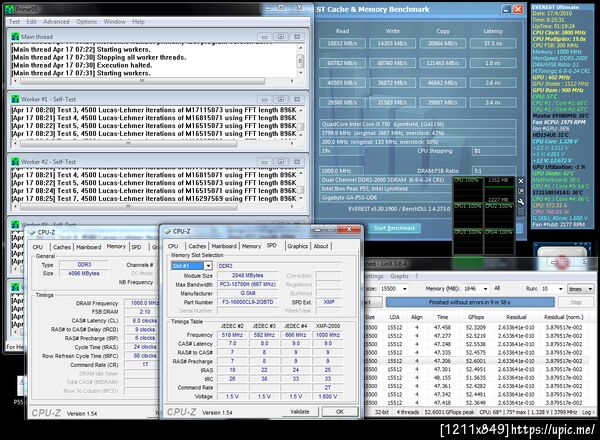Screen dimensions: 600x440
Task: Click the Worker #1 horizontal scrollbar
Action: click(128, 143)
